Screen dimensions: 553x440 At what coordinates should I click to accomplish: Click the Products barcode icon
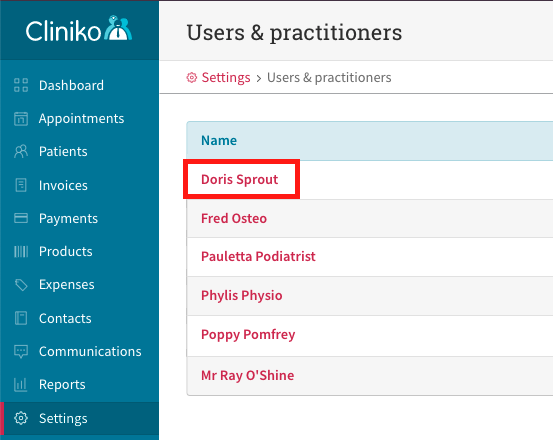pyautogui.click(x=21, y=251)
